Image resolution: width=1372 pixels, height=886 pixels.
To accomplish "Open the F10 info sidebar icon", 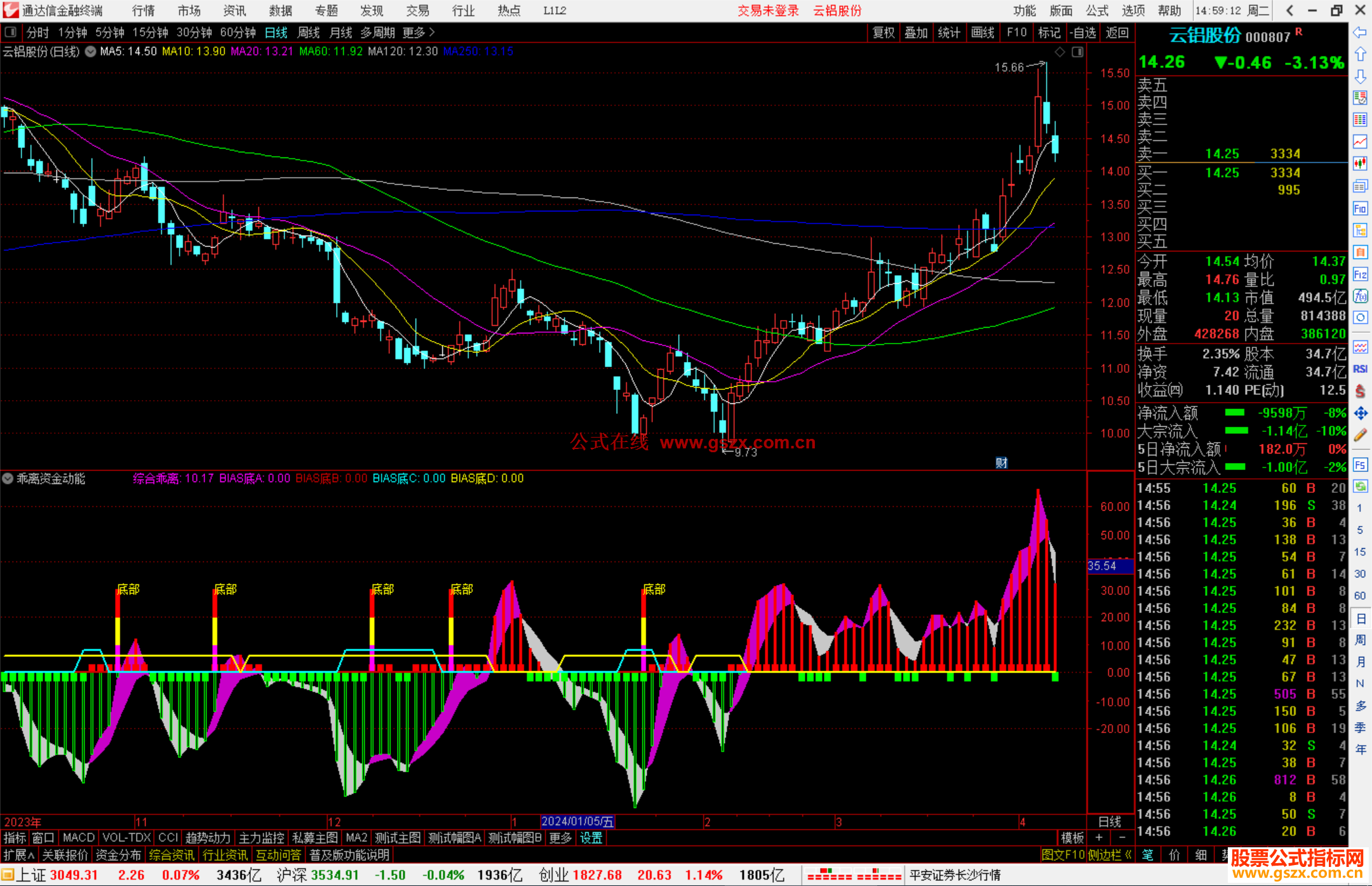I will [x=1360, y=208].
